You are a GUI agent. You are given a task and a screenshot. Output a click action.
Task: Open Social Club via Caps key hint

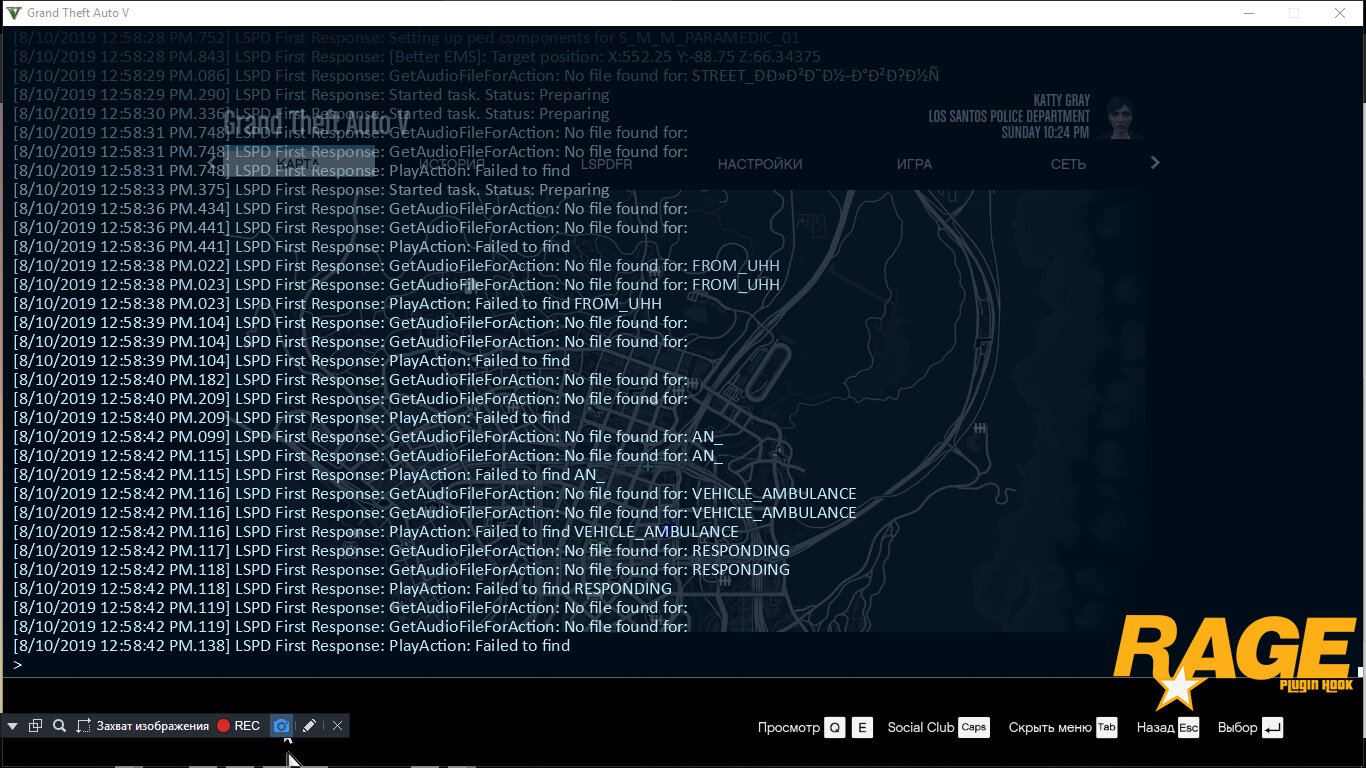[973, 728]
